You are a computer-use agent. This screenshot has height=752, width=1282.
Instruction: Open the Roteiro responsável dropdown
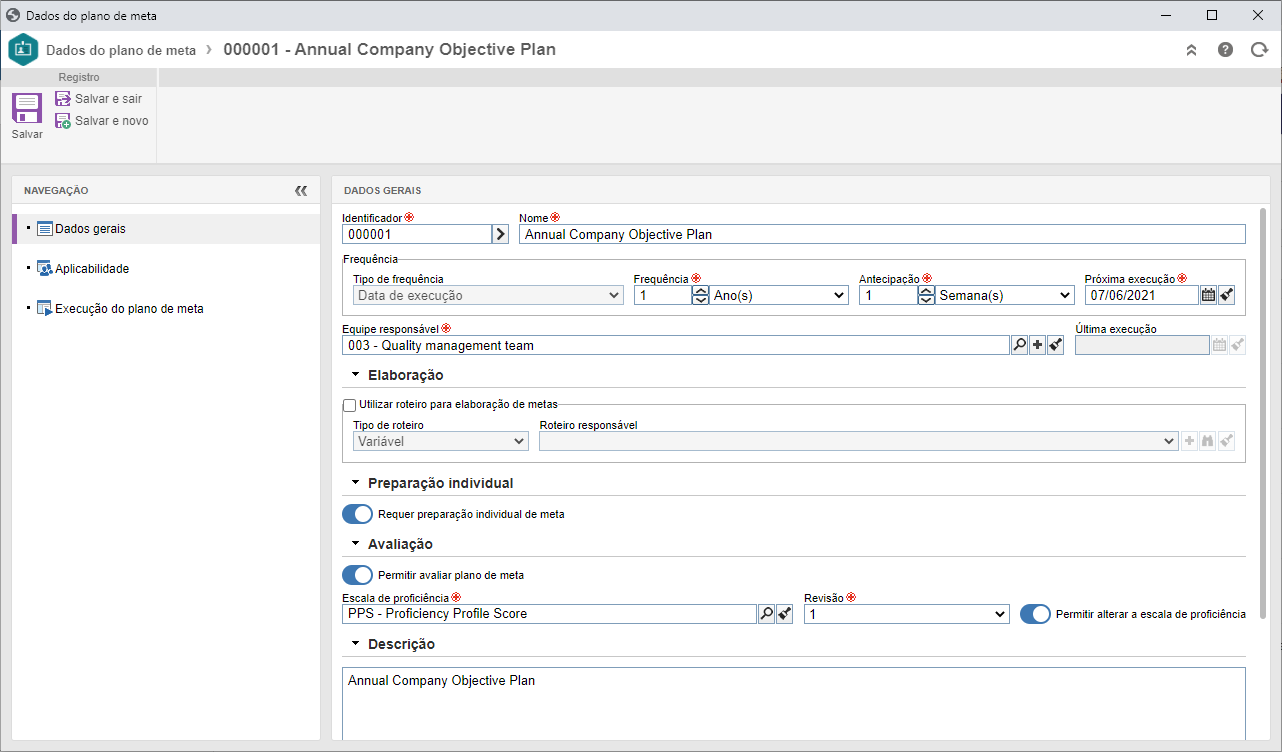point(859,441)
